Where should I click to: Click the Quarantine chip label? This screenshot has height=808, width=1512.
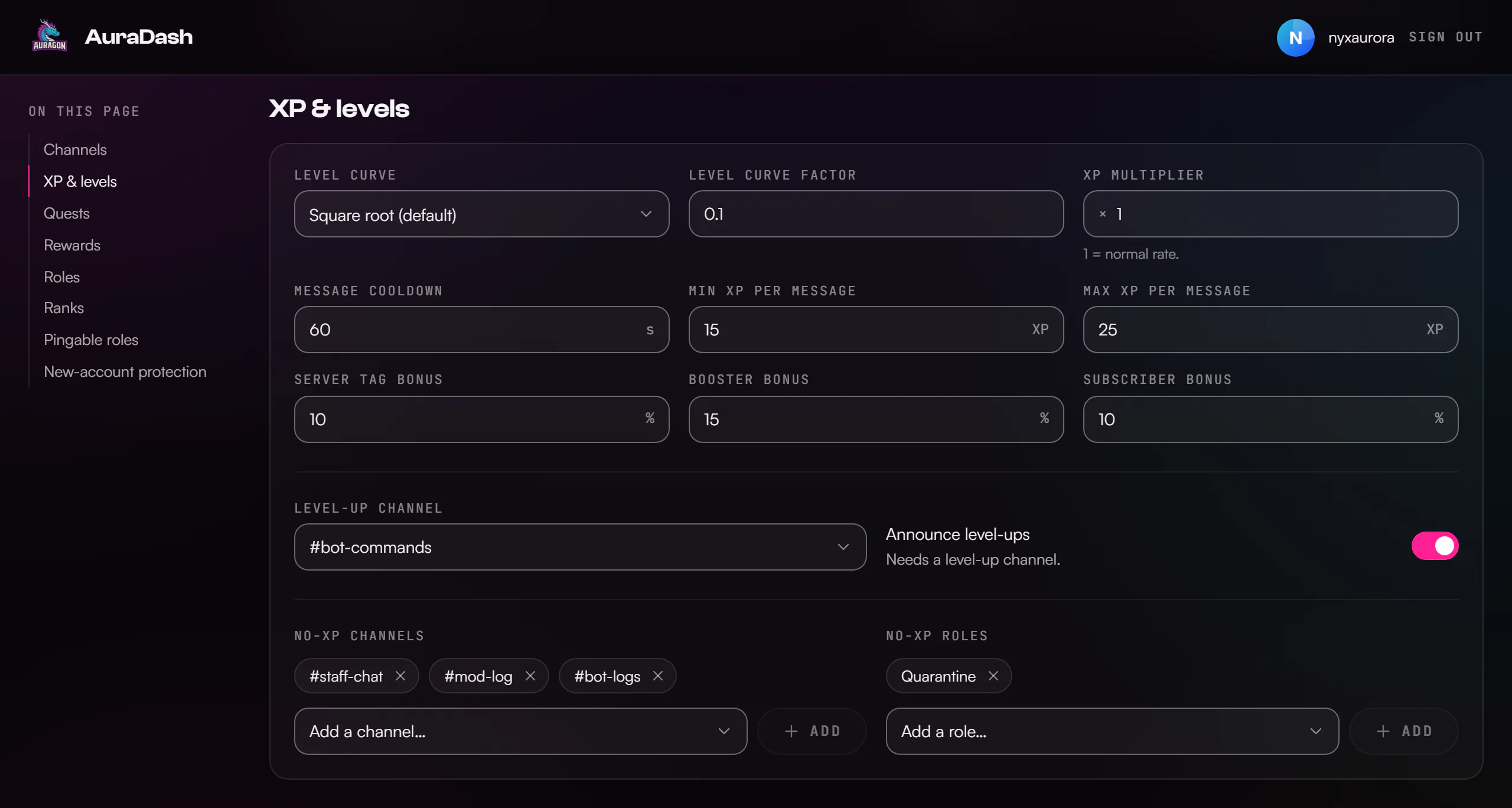[938, 676]
